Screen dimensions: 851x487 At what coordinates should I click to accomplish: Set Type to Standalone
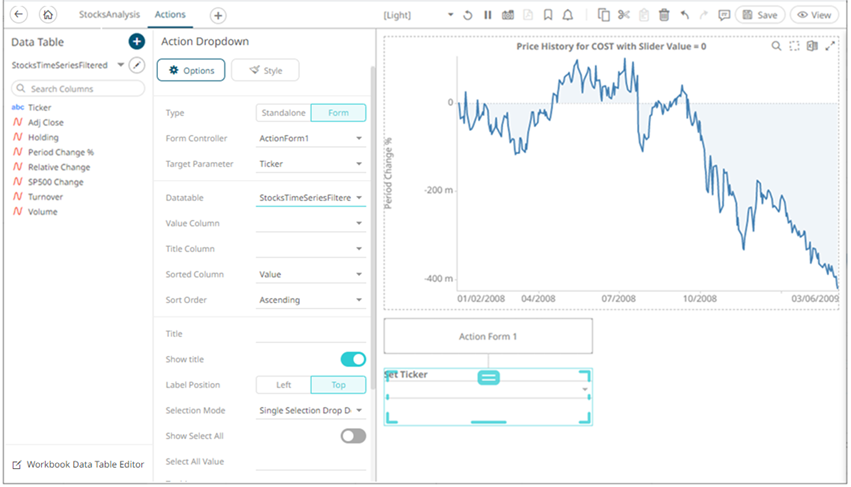pyautogui.click(x=283, y=113)
